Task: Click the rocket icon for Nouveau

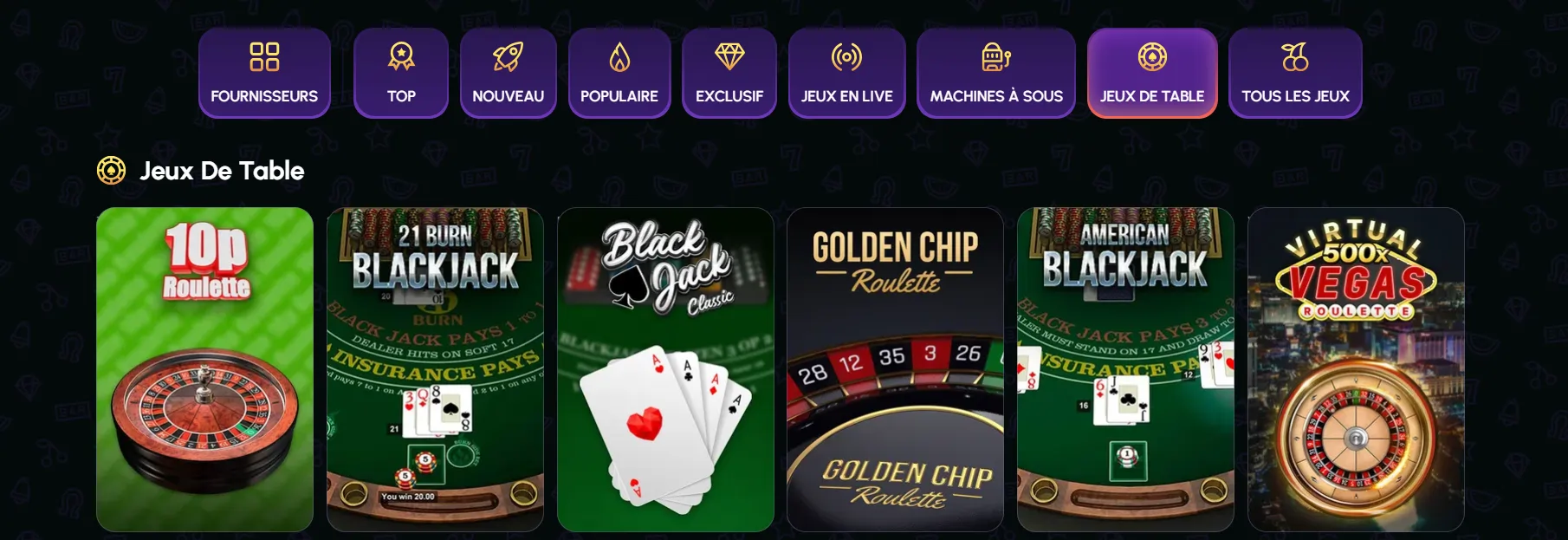Action: pos(508,57)
